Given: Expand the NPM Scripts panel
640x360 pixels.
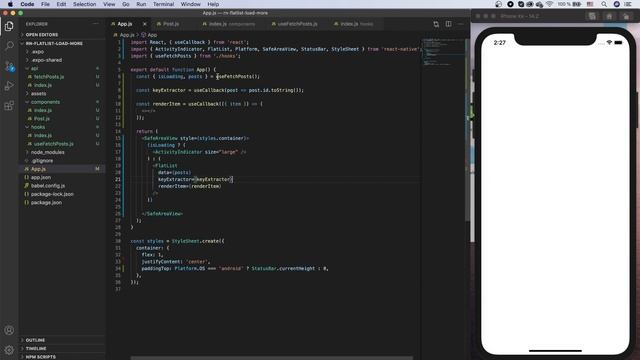Looking at the screenshot, I should click(x=62, y=357).
